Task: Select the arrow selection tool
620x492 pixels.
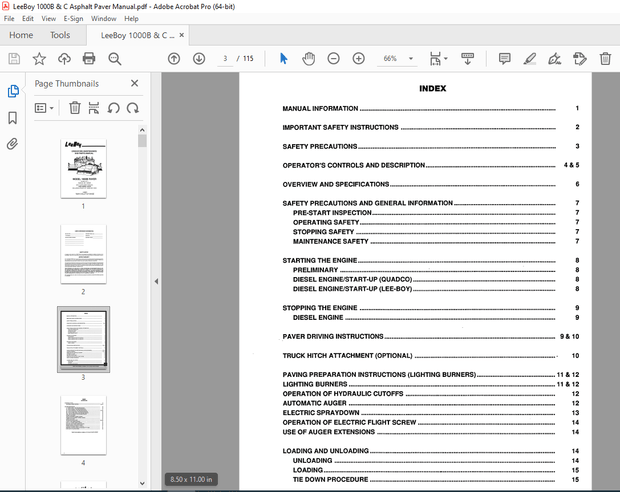Action: 284,59
